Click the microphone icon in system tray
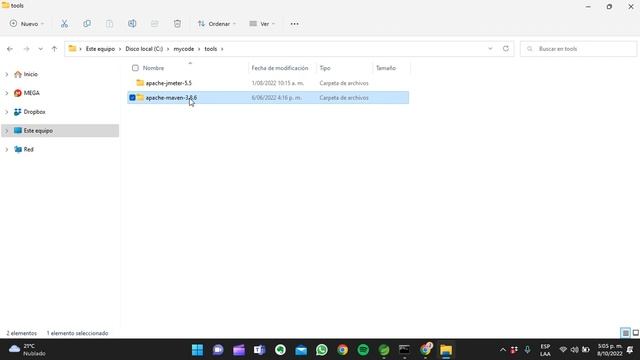Image resolution: width=640 pixels, height=360 pixels. click(527, 350)
